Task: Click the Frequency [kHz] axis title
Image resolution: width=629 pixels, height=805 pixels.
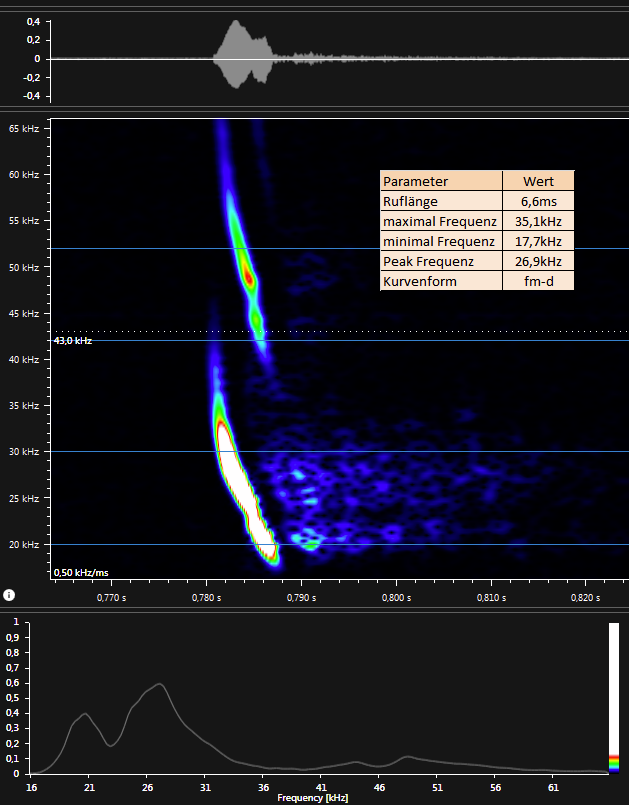Action: point(312,798)
